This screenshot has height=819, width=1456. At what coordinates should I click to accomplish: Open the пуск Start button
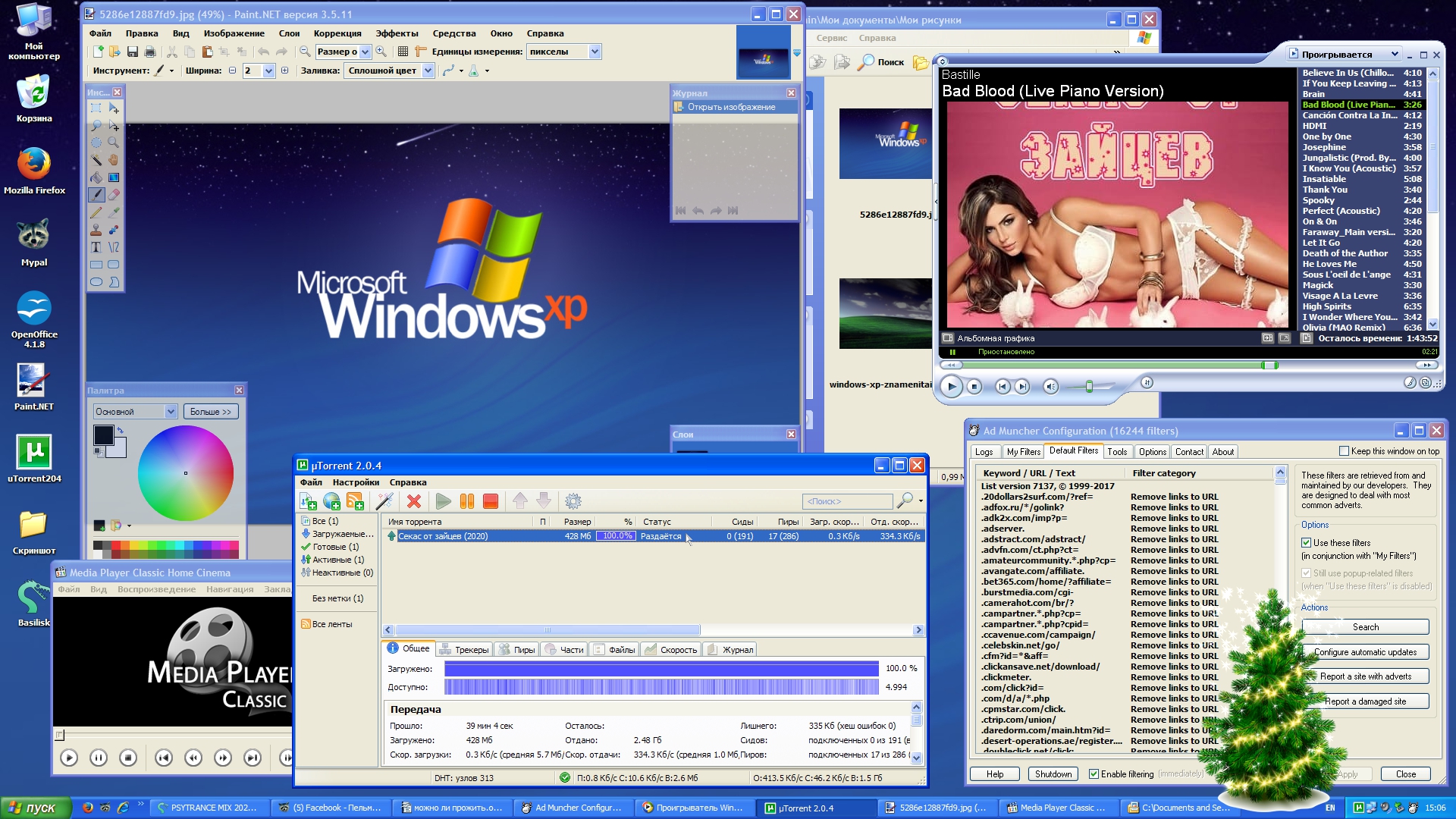tap(36, 808)
